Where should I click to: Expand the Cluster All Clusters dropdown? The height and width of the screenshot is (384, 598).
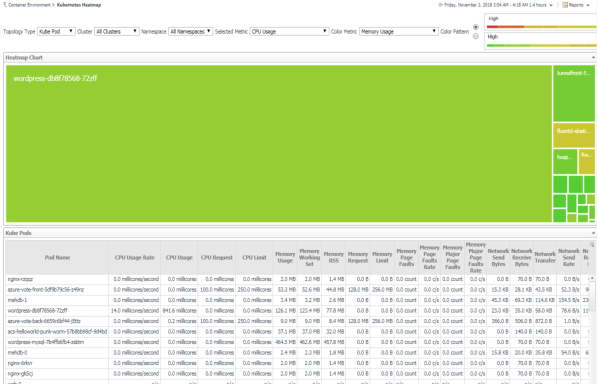coord(117,31)
